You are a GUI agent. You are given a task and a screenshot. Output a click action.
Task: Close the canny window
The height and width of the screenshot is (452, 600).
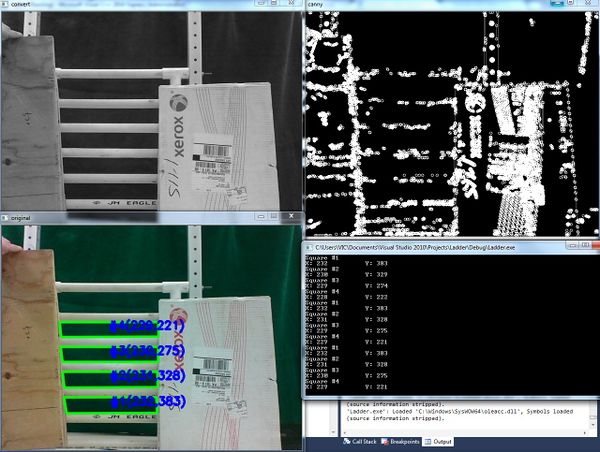pos(588,3)
